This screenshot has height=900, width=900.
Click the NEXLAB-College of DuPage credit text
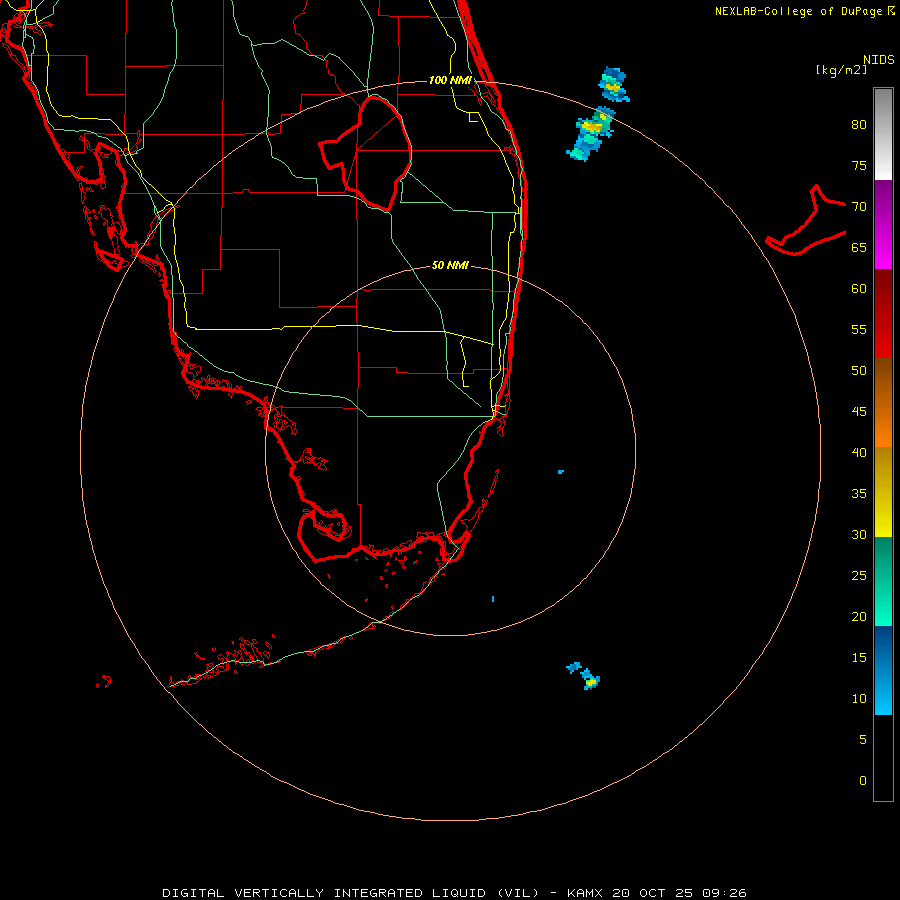click(x=800, y=11)
